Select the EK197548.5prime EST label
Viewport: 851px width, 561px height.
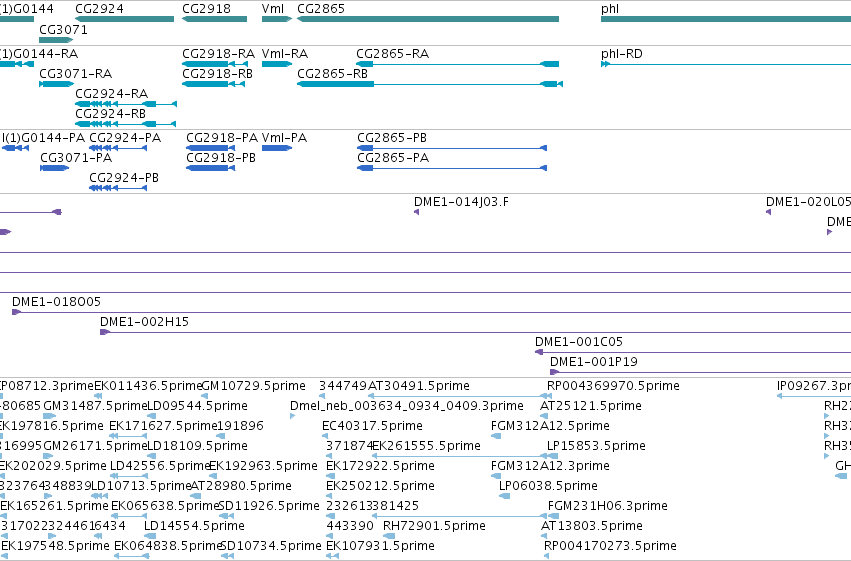[55, 546]
